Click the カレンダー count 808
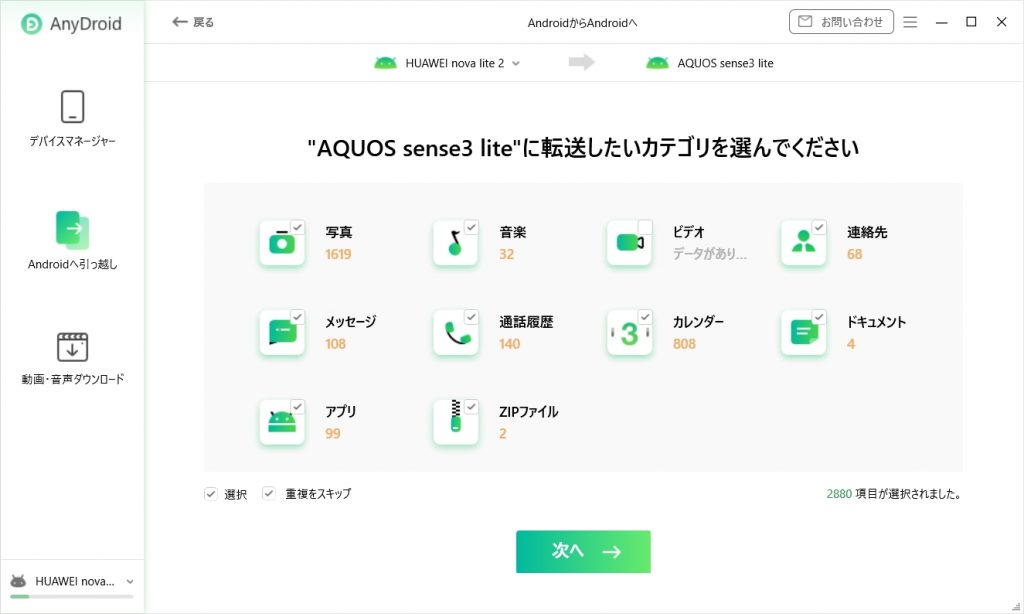This screenshot has width=1024, height=614. click(684, 344)
